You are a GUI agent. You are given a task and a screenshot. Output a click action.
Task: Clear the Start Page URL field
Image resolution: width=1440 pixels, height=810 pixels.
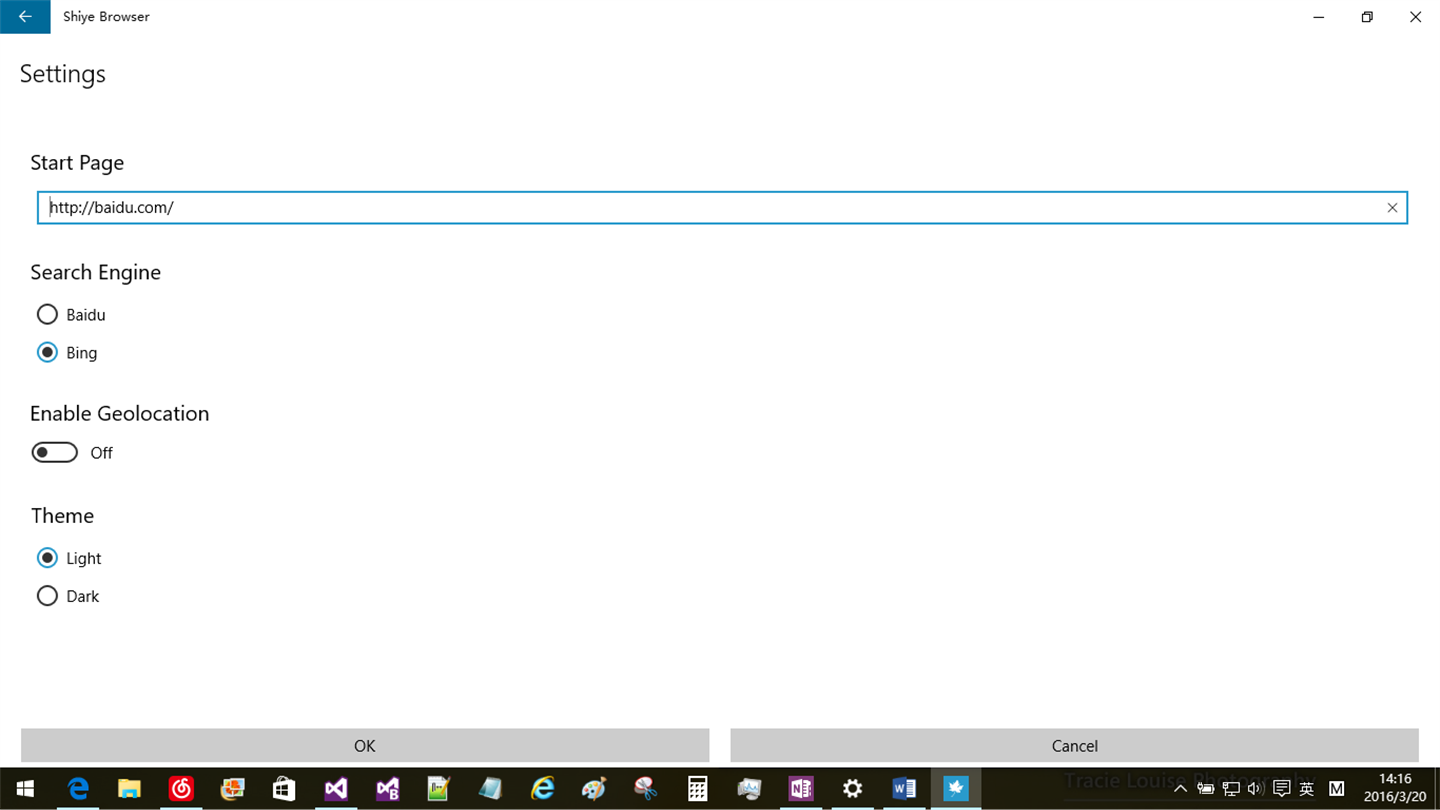pyautogui.click(x=1392, y=208)
